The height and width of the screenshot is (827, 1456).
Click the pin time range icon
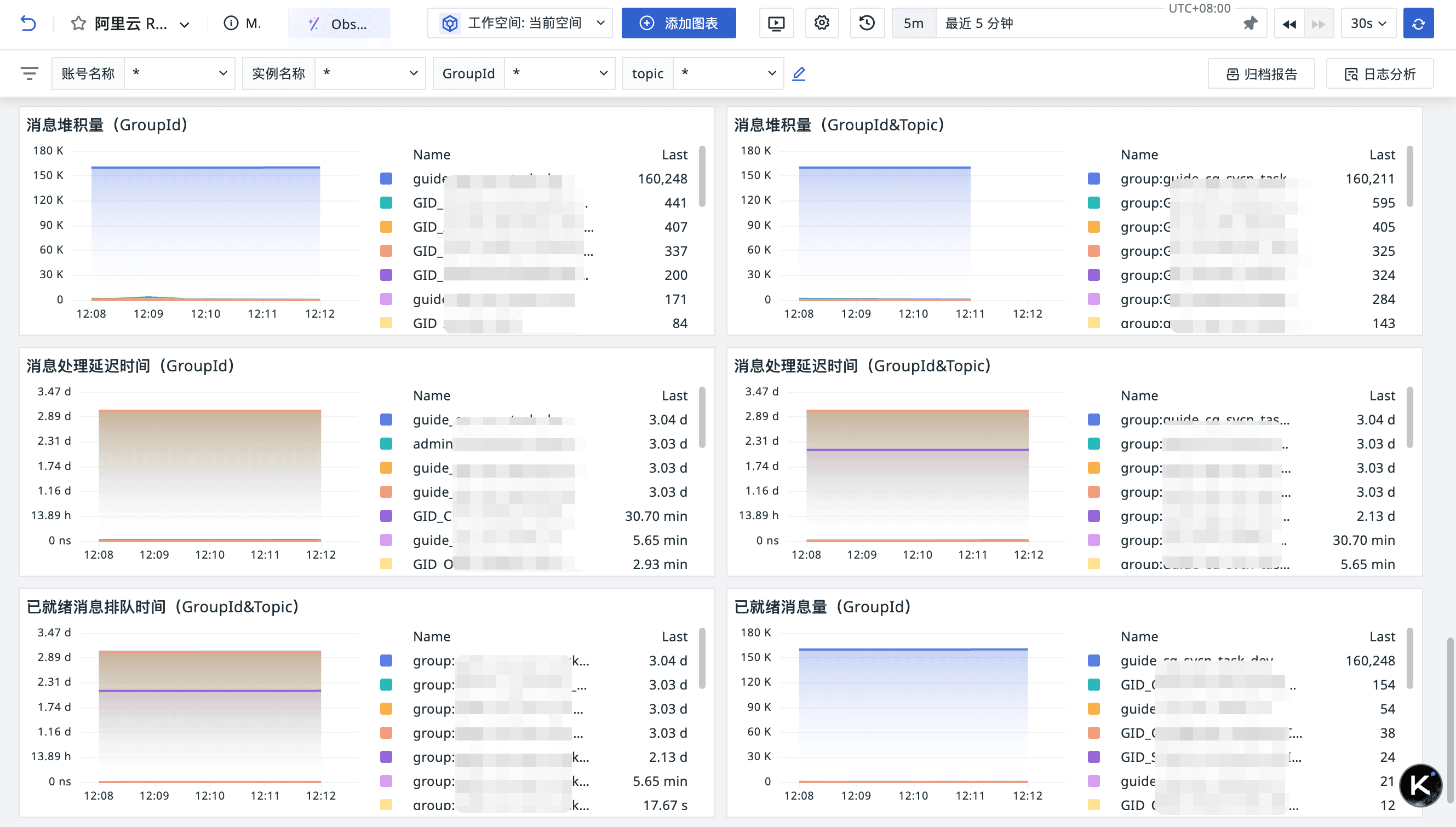1250,24
